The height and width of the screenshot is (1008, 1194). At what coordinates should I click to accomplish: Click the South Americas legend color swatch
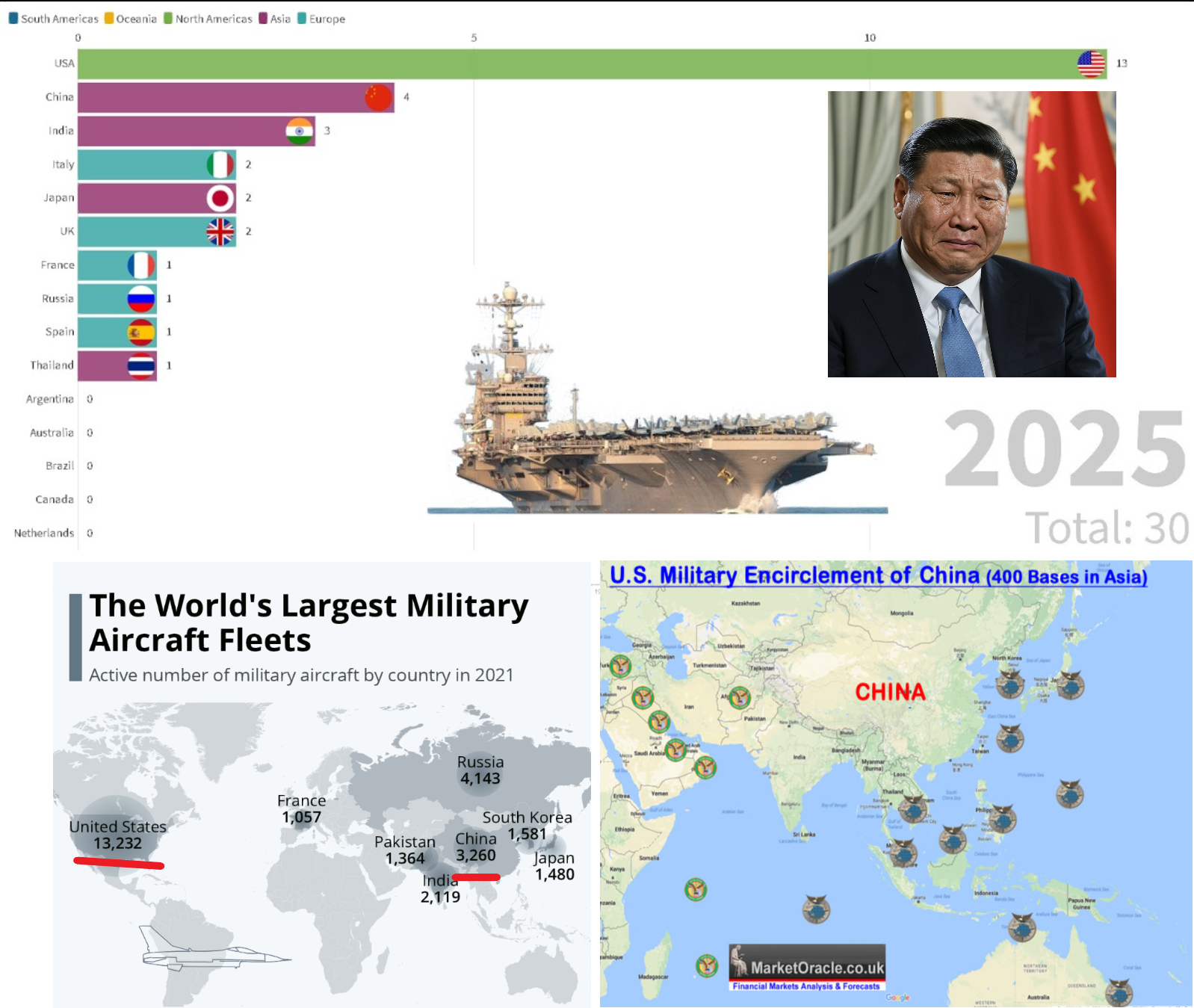coord(13,18)
